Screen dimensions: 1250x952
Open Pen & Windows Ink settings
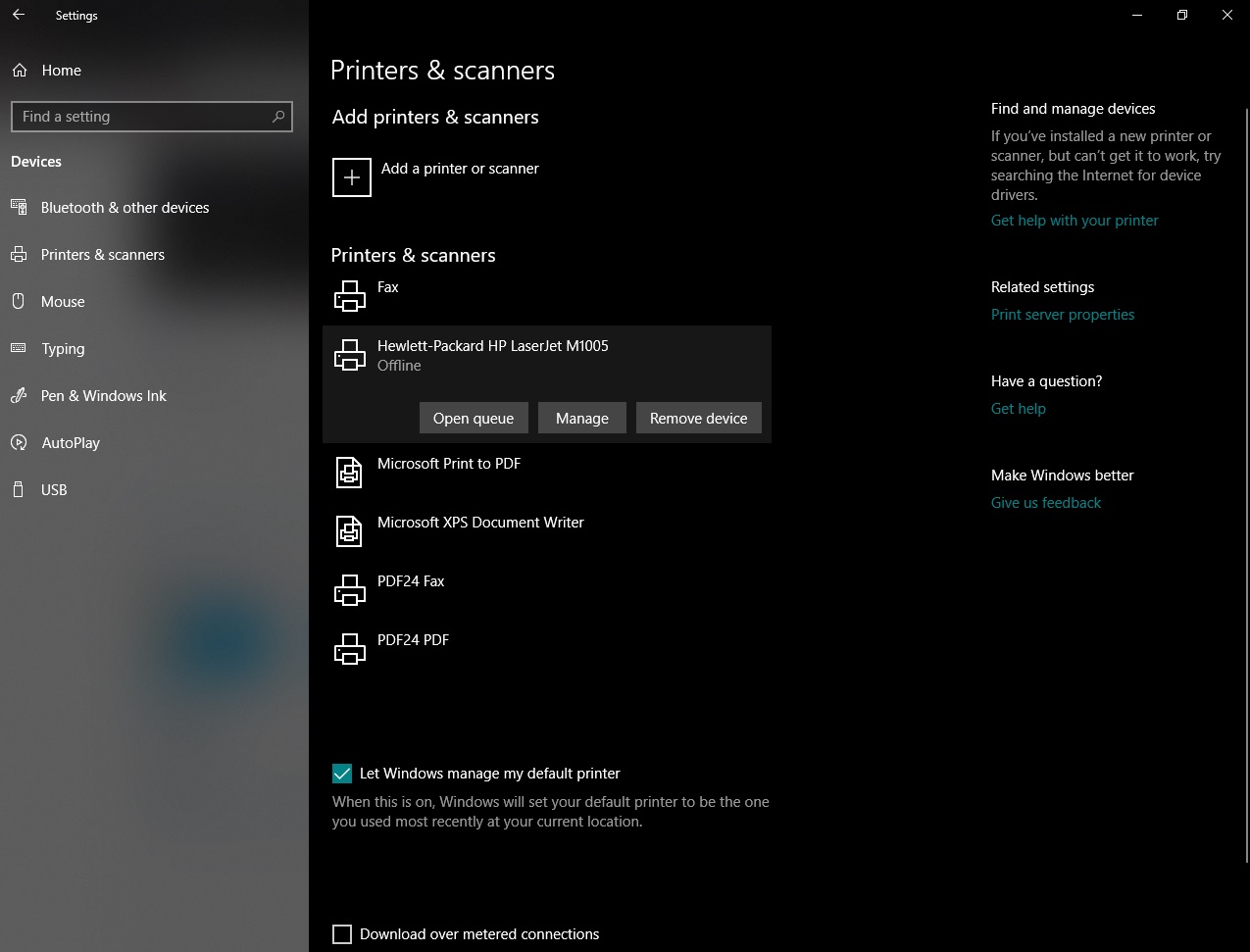pyautogui.click(x=103, y=396)
